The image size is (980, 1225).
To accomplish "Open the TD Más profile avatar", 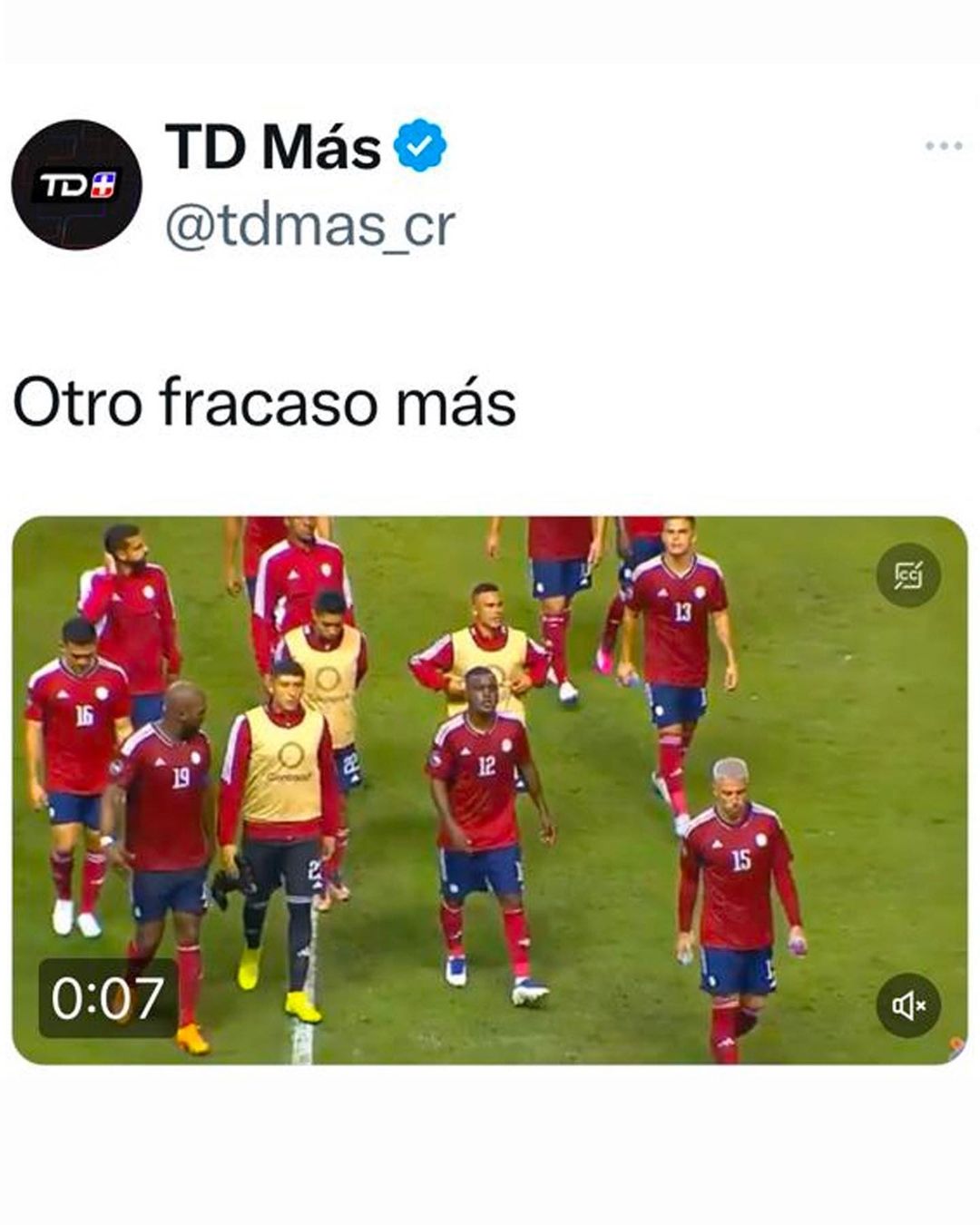I will (x=77, y=185).
